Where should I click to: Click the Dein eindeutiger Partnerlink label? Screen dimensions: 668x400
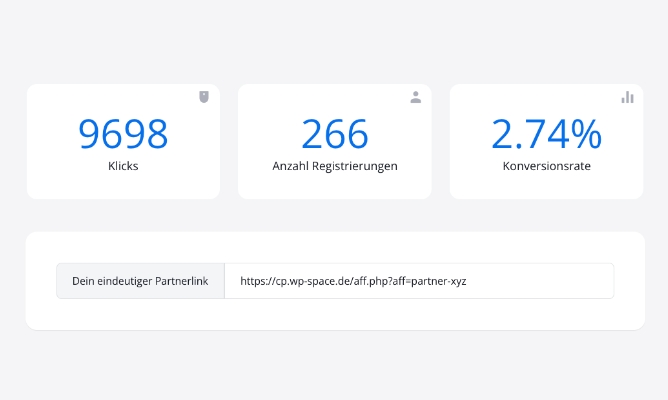pos(140,282)
